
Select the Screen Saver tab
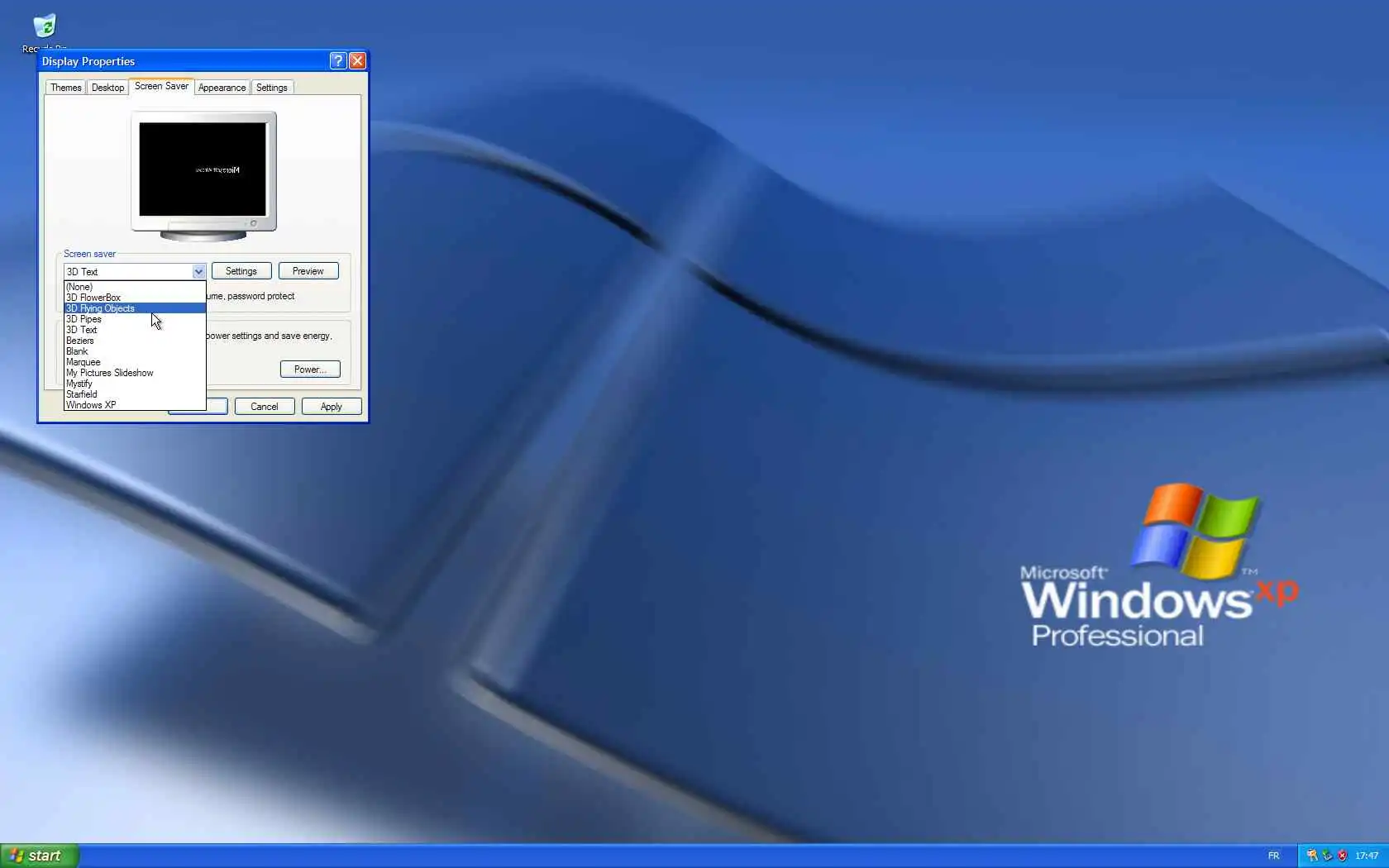[161, 86]
